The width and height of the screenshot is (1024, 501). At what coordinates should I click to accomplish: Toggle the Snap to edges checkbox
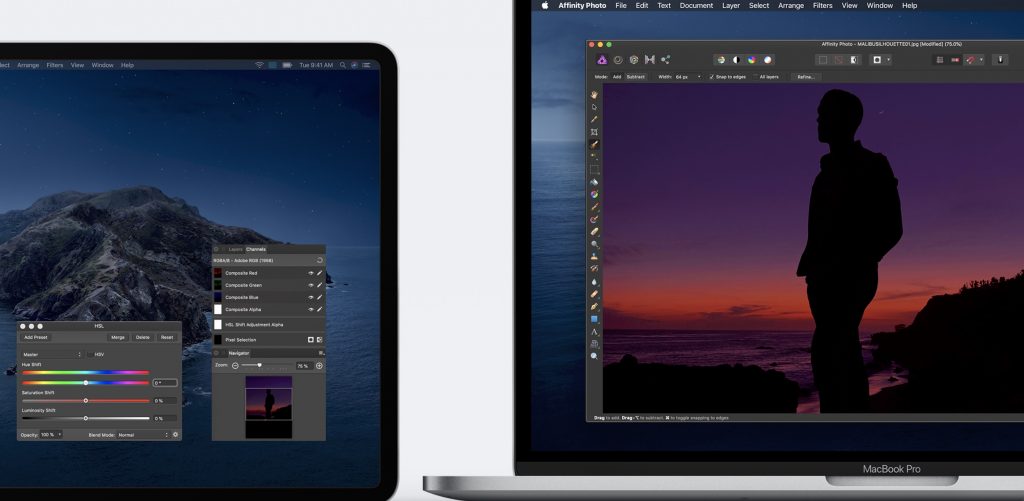pyautogui.click(x=712, y=77)
